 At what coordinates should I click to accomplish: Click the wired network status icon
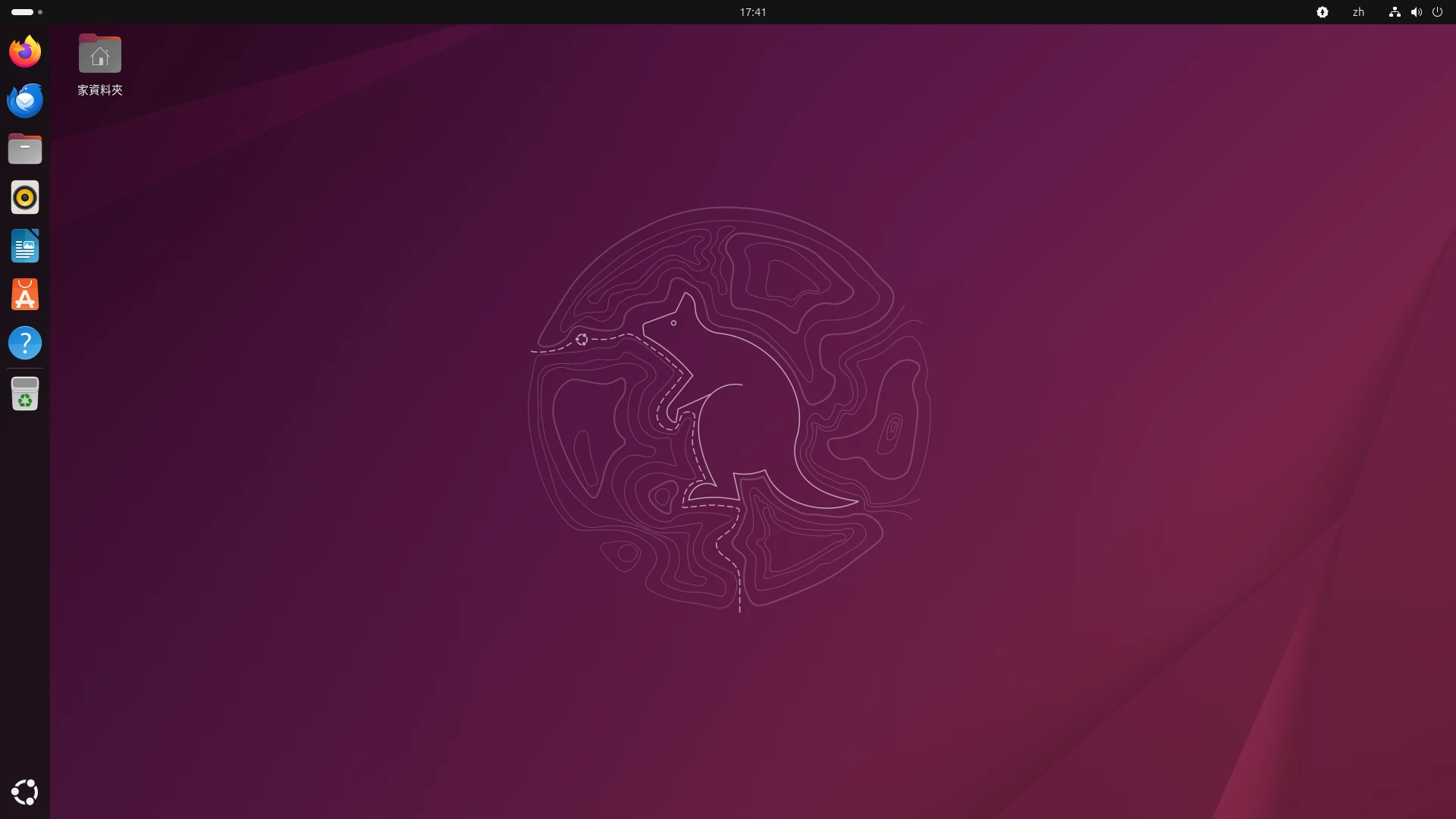point(1394,12)
